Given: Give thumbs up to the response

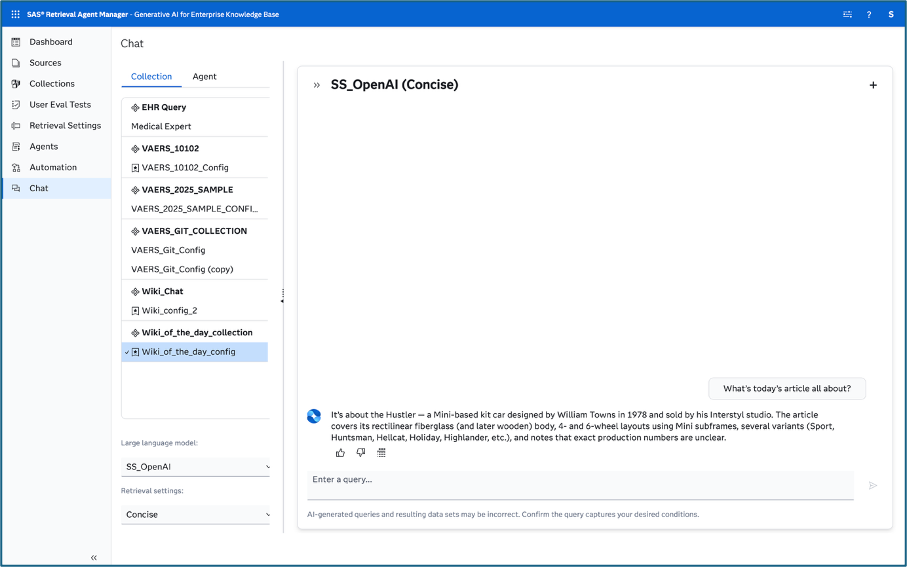Looking at the screenshot, I should [340, 453].
